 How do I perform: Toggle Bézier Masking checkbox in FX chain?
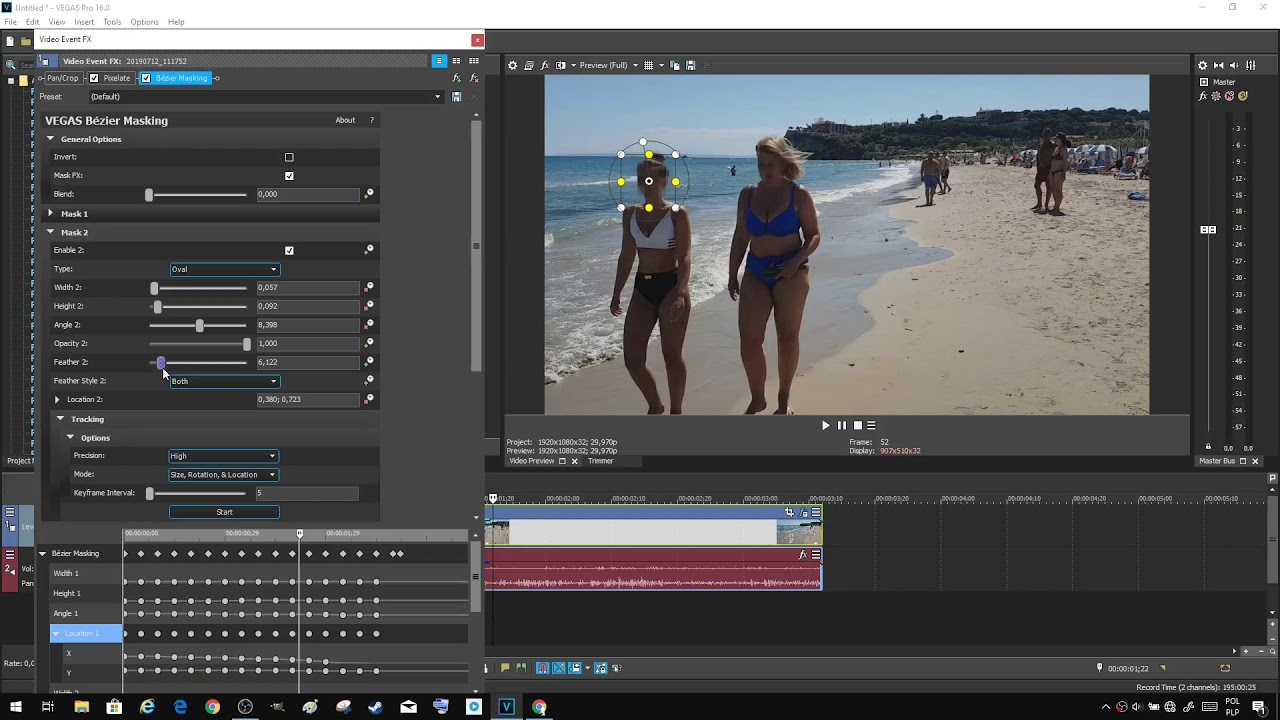point(146,78)
